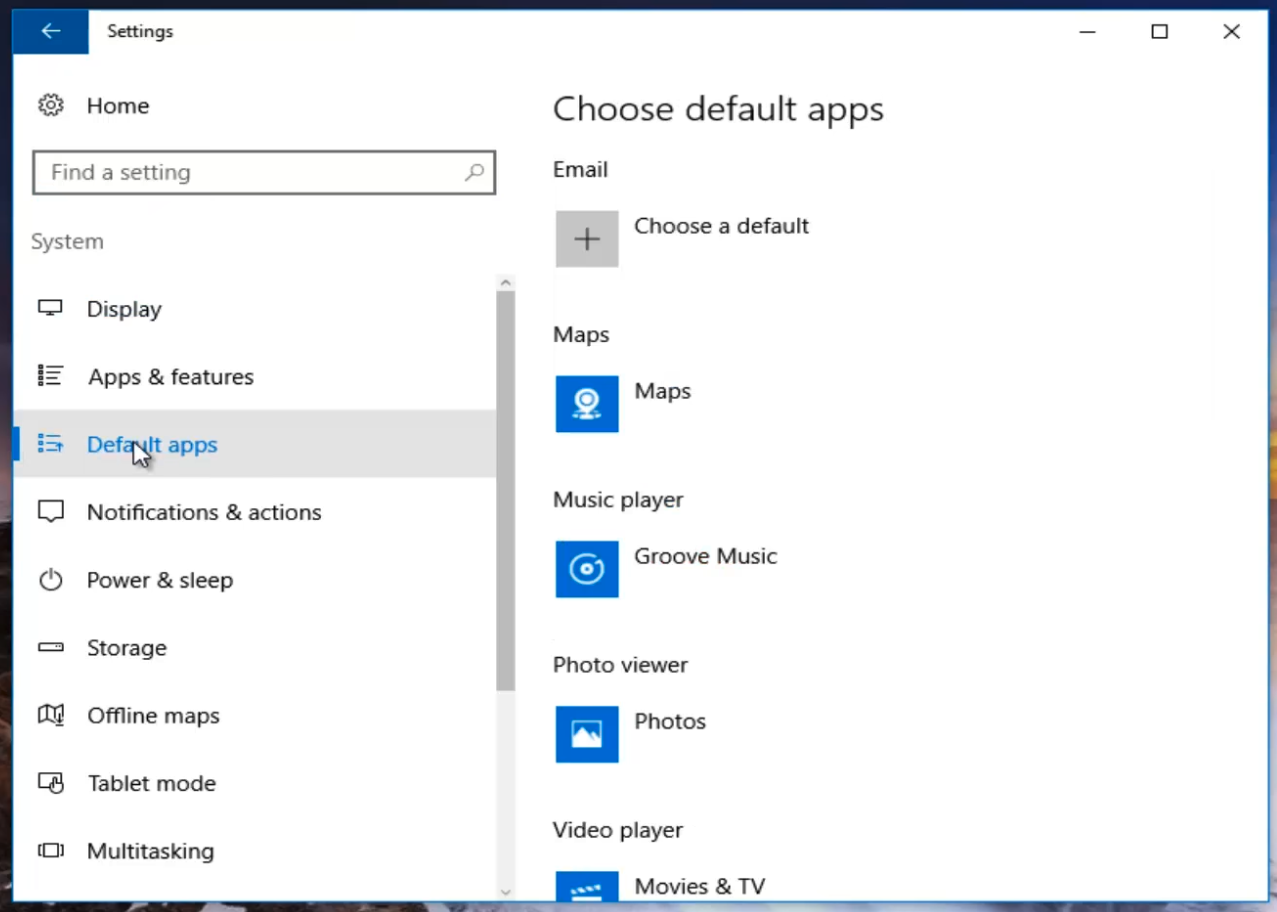Click the Movies & TV icon tile
Screen dimensions: 1277x912
587,884
